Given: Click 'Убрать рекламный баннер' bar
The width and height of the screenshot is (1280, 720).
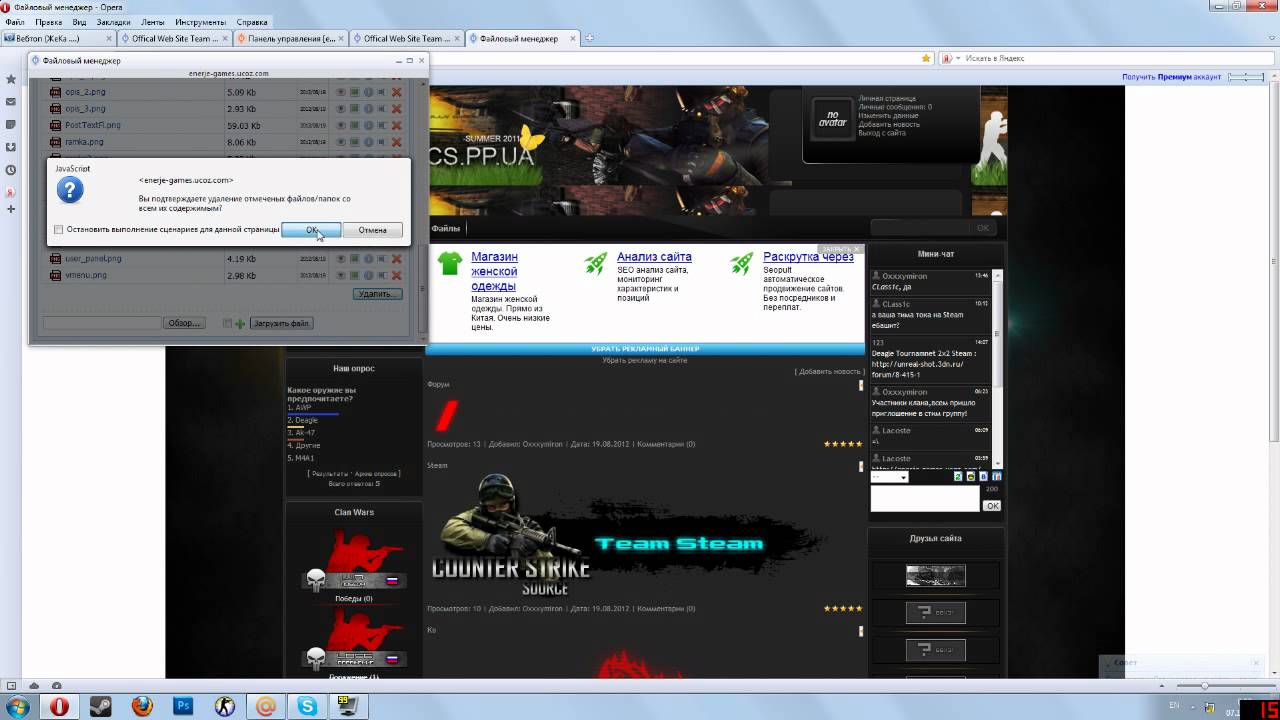Looking at the screenshot, I should (x=645, y=348).
